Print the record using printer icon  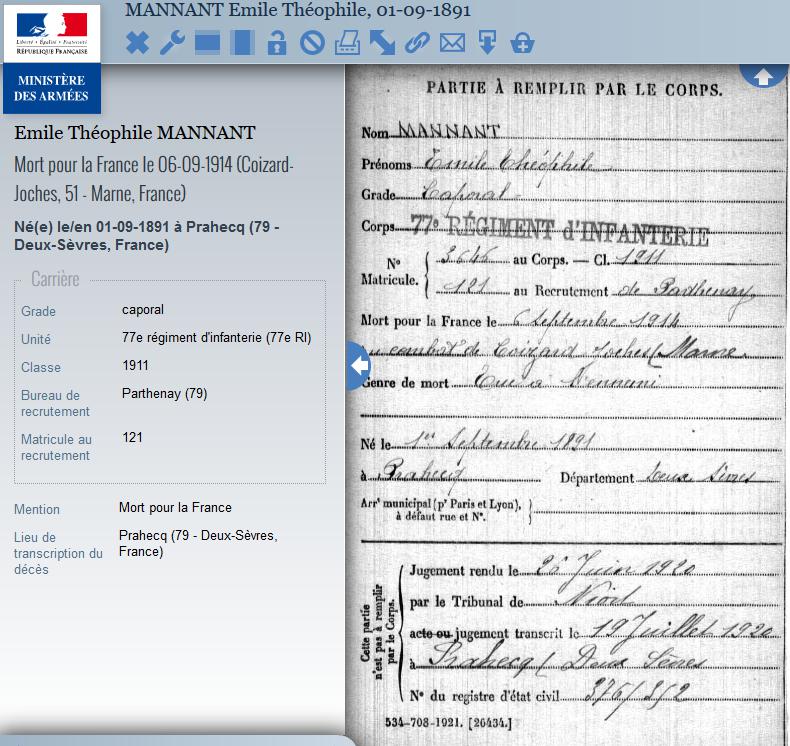(348, 42)
